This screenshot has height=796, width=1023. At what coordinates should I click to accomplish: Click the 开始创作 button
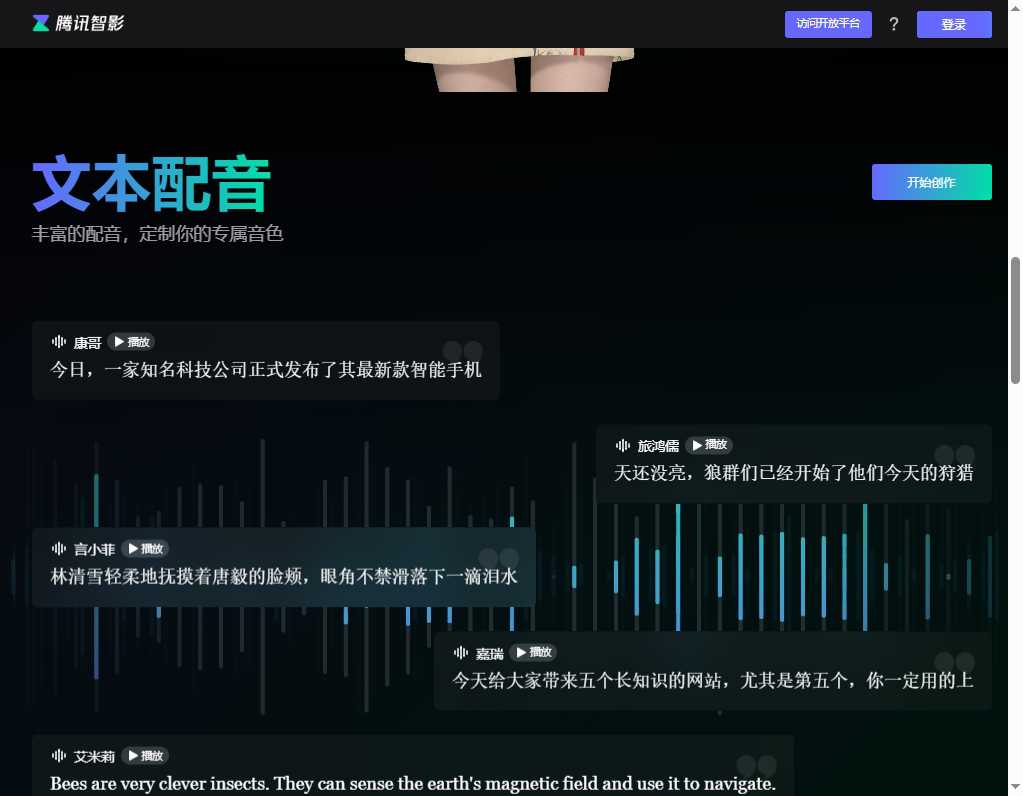point(930,182)
